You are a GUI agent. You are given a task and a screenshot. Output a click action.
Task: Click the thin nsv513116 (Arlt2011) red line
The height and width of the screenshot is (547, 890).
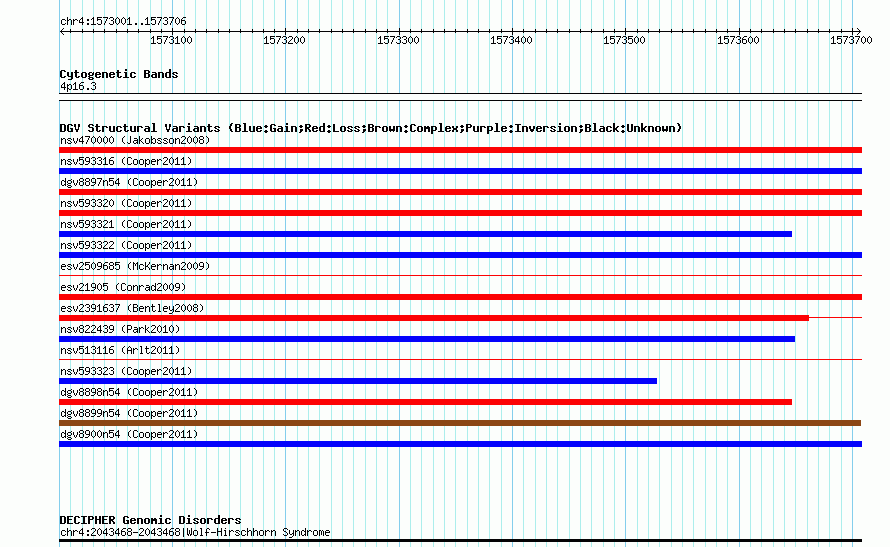click(x=460, y=359)
